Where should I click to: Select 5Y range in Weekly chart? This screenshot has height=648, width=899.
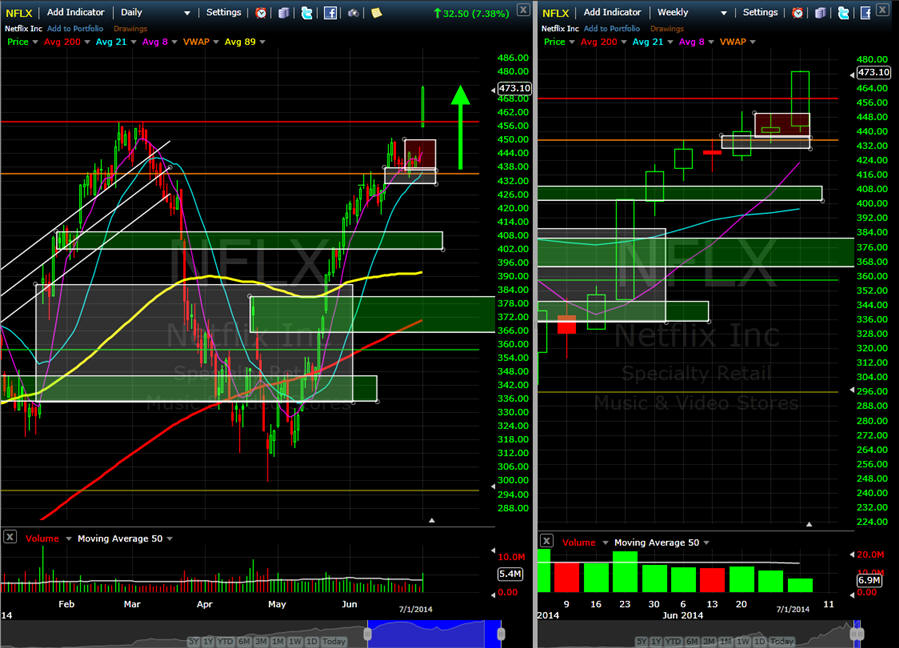[642, 641]
